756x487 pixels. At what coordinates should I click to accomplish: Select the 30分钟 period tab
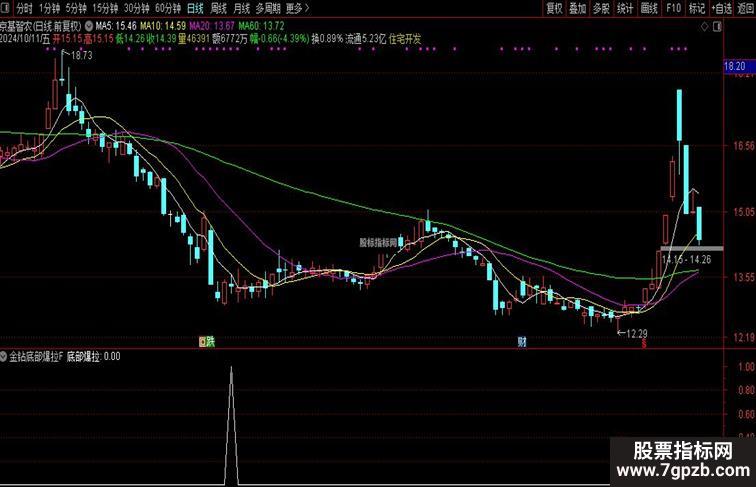tap(136, 8)
